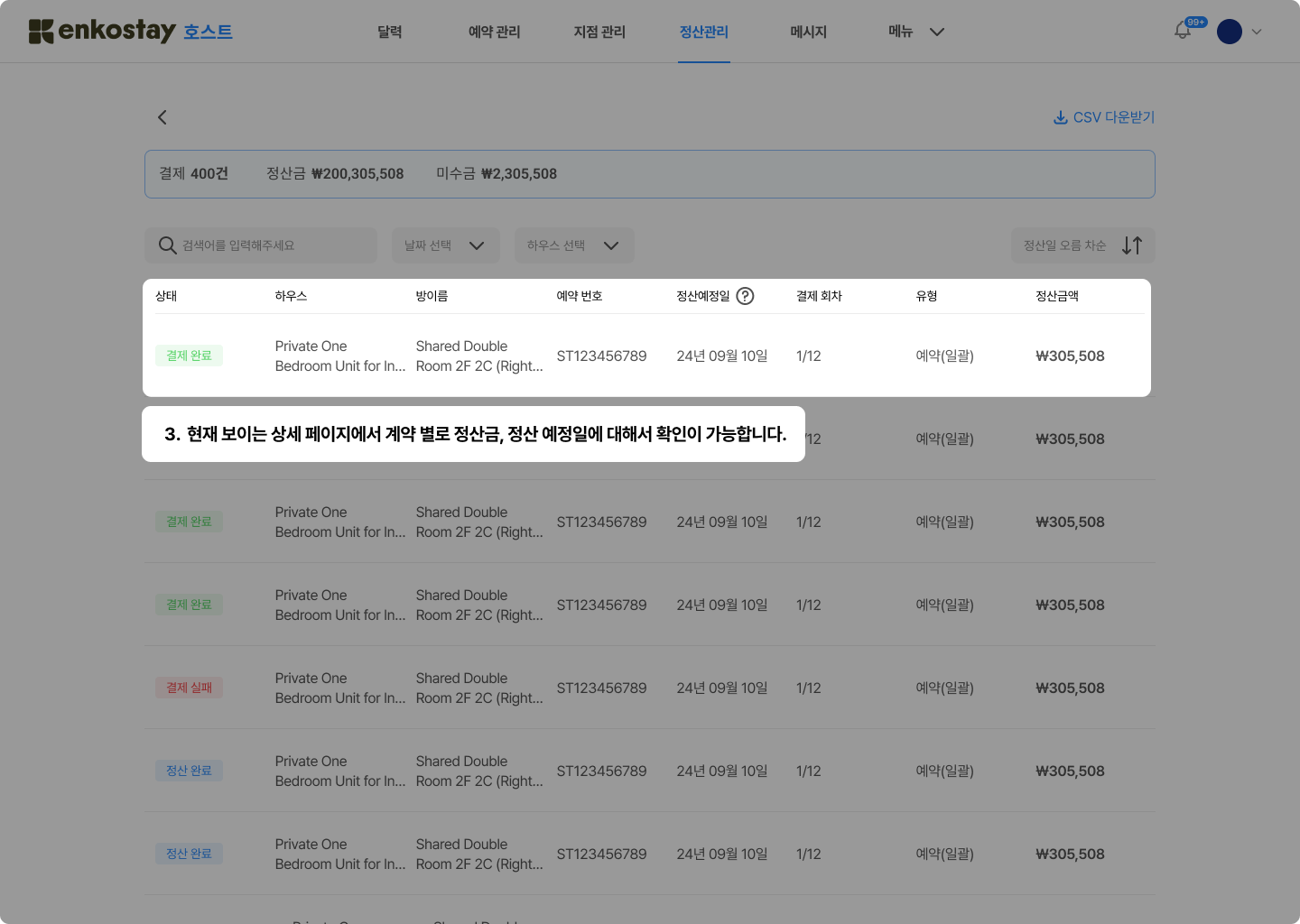Open the notification bell
1300x924 pixels.
[1183, 32]
